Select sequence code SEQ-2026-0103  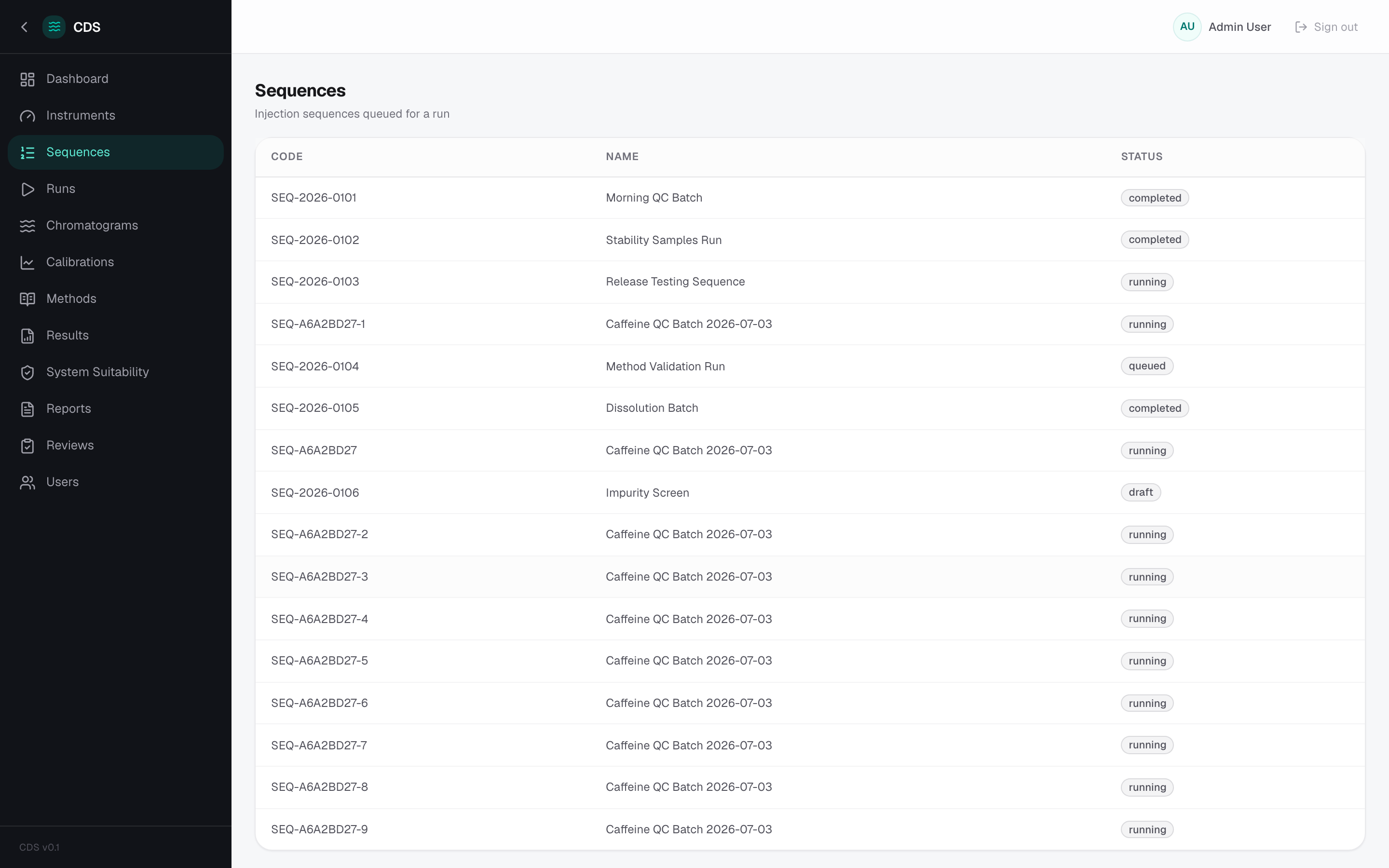314,282
